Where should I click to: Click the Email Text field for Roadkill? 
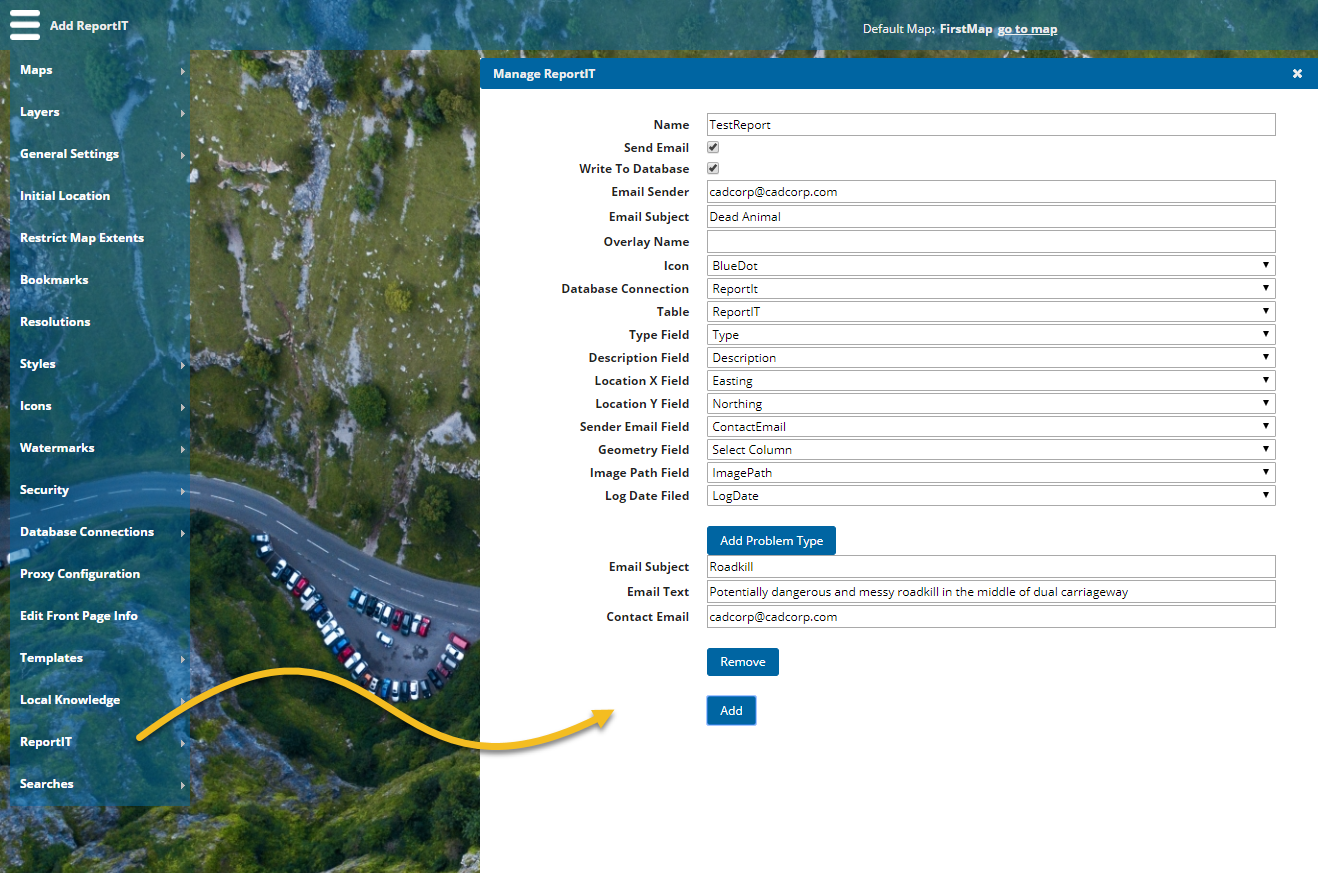pos(990,592)
